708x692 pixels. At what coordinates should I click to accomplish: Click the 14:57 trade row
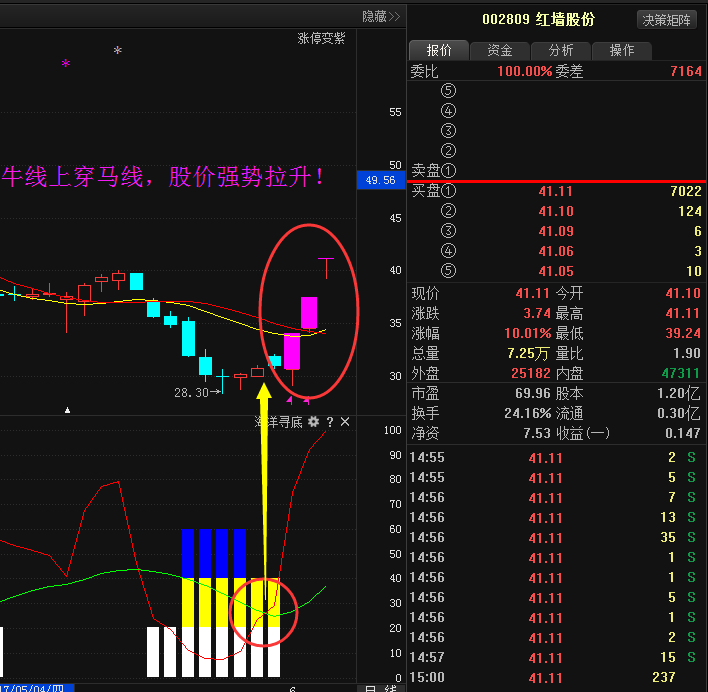click(x=557, y=658)
